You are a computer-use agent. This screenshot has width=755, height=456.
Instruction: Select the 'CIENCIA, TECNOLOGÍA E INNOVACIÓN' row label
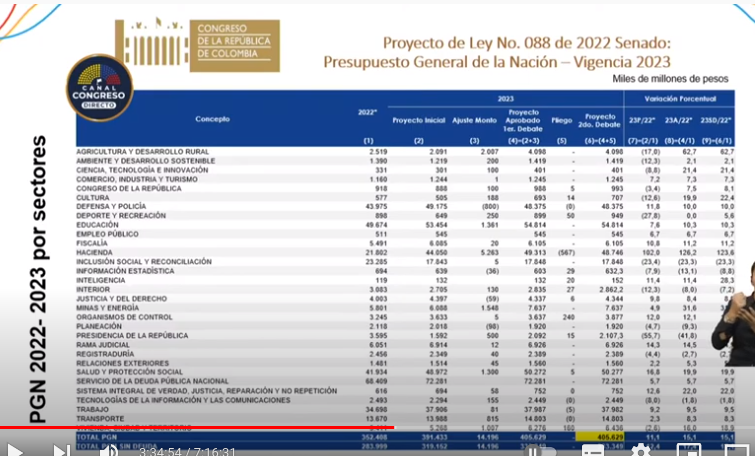pyautogui.click(x=142, y=170)
